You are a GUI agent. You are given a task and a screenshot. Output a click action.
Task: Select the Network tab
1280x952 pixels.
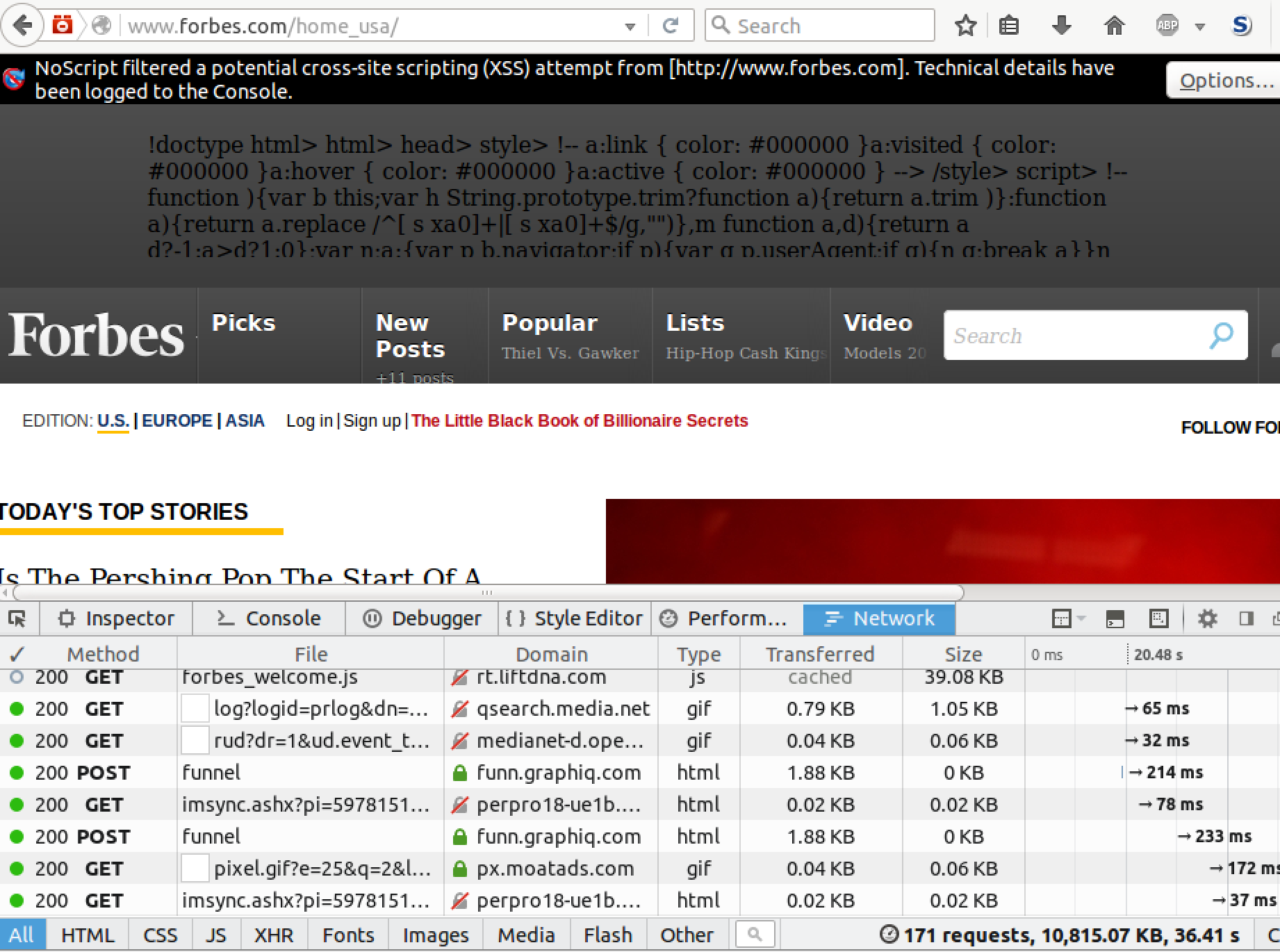coord(879,618)
